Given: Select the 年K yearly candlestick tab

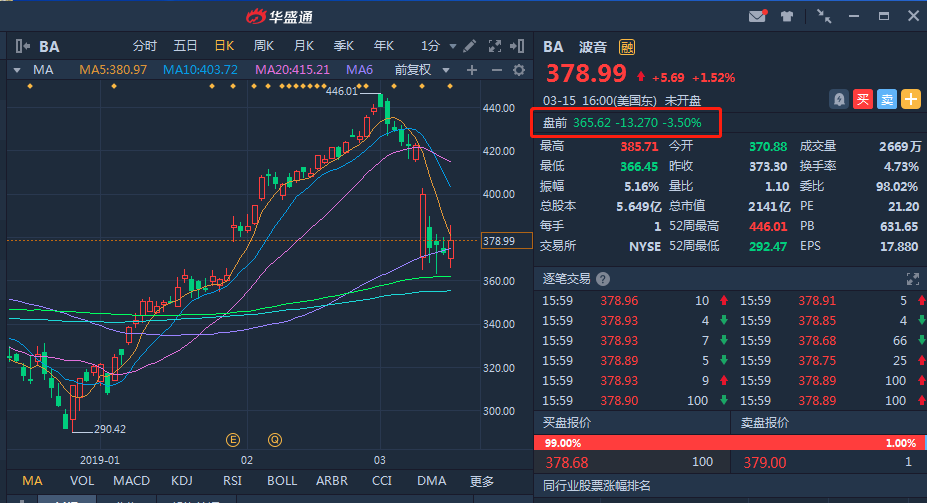Looking at the screenshot, I should [x=384, y=46].
